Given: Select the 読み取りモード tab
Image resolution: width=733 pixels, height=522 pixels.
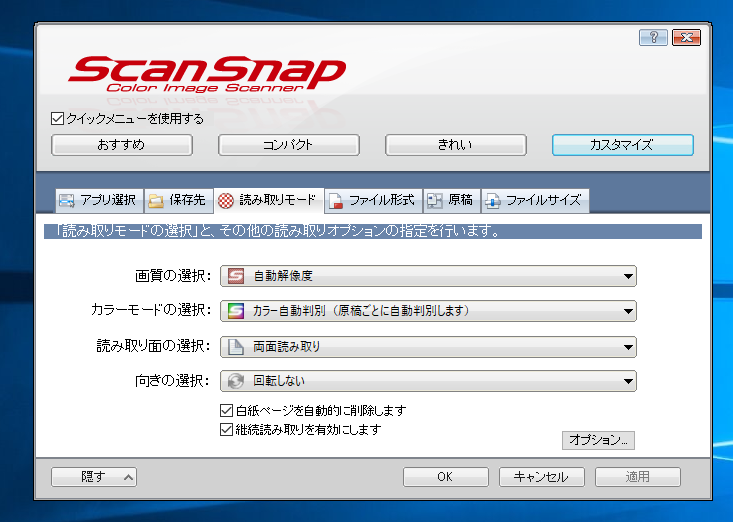Looking at the screenshot, I should (268, 200).
